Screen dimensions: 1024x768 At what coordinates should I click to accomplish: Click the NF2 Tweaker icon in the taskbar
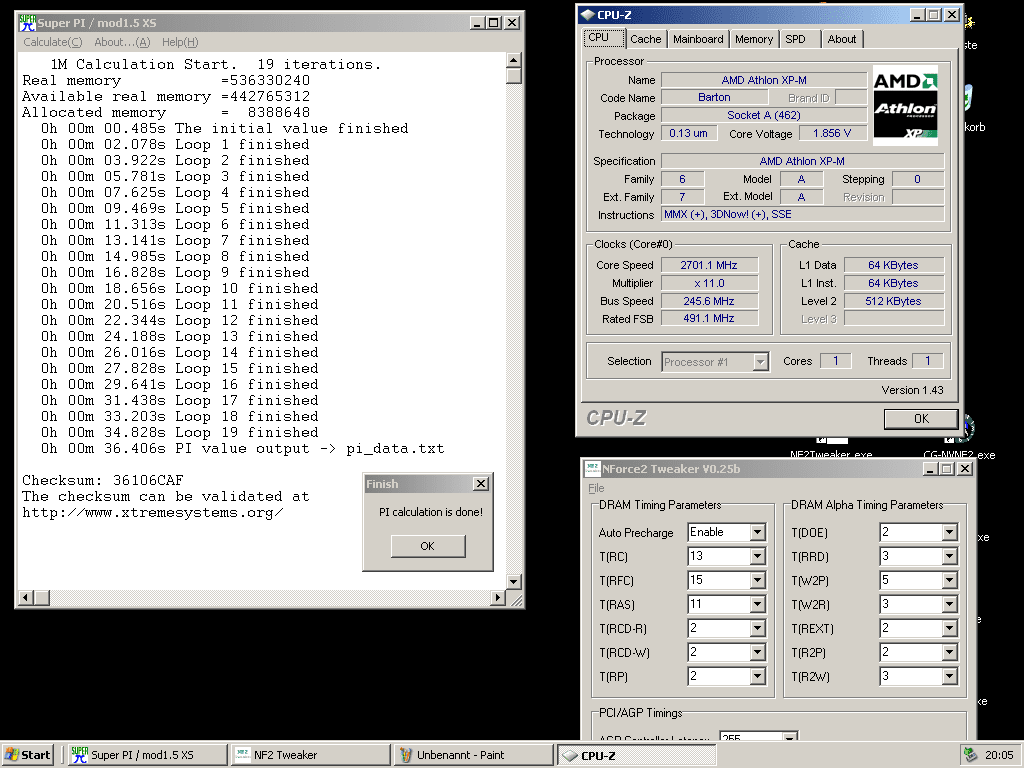(243, 754)
